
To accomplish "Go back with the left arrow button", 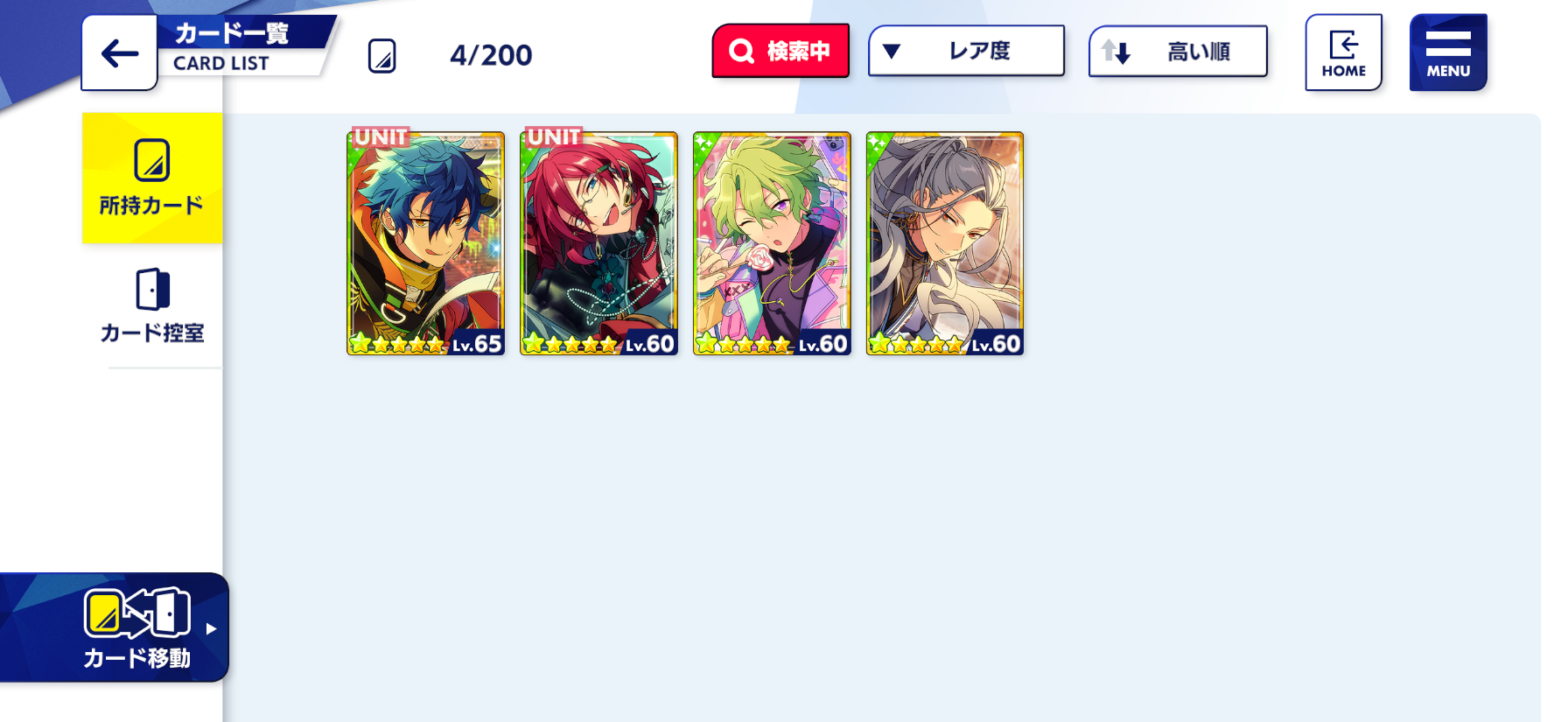I will tap(119, 53).
